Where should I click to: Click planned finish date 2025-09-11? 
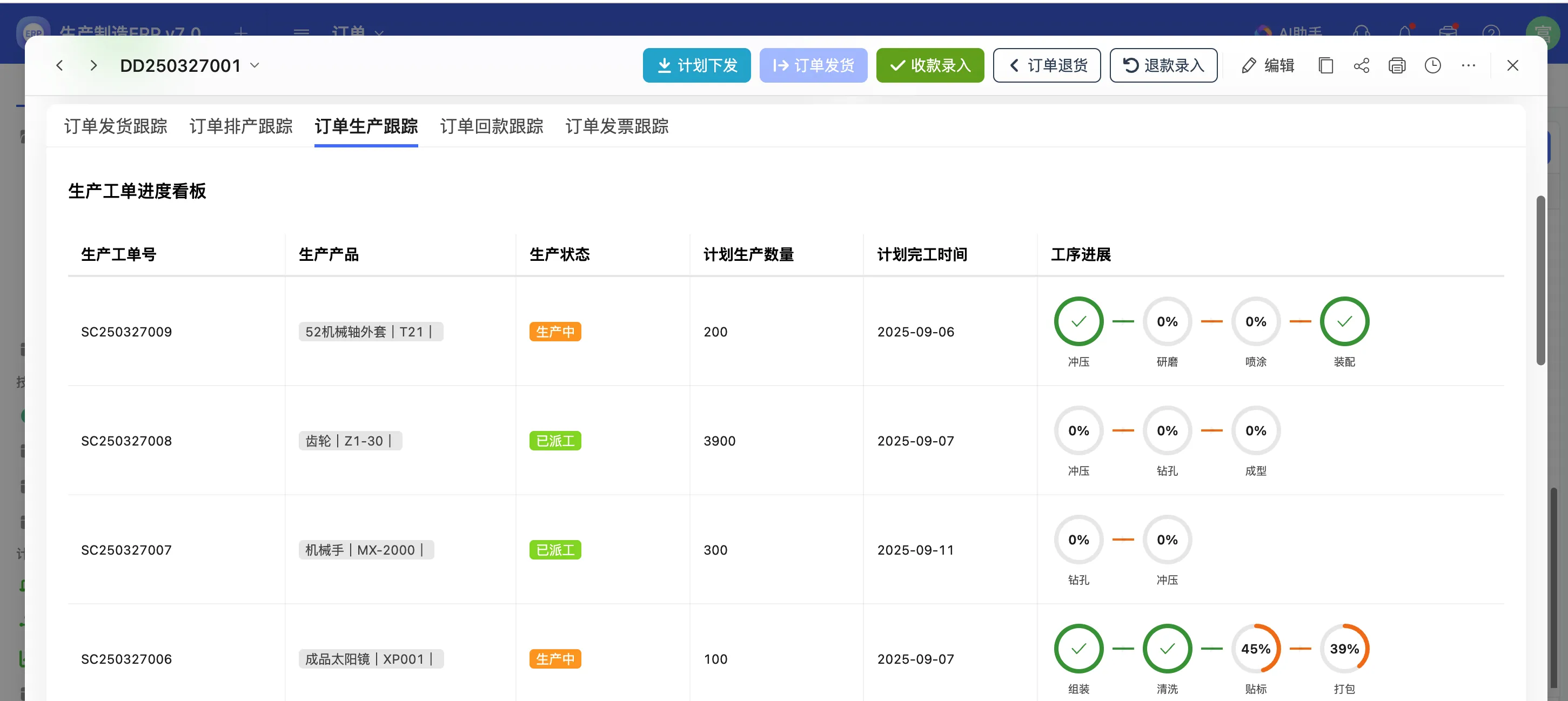coord(915,549)
